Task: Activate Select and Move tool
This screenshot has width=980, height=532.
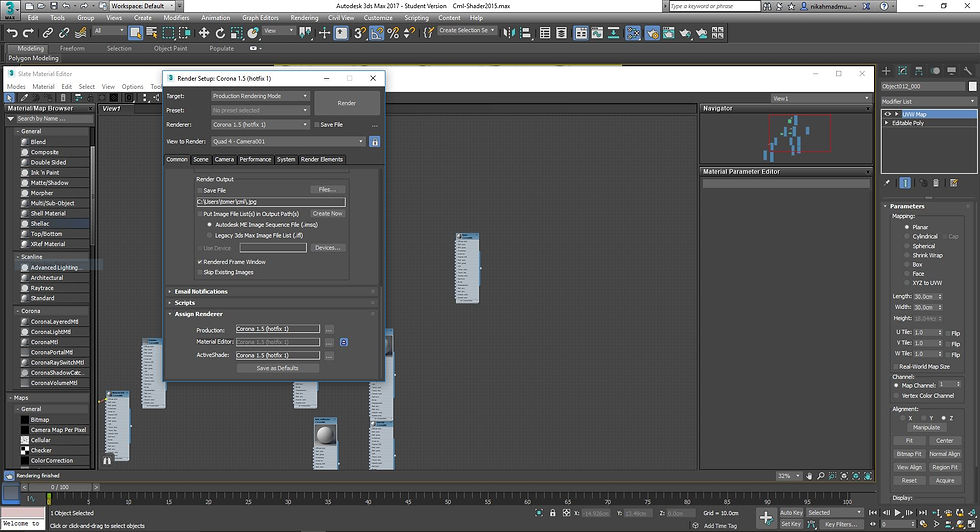Action: tap(204, 33)
